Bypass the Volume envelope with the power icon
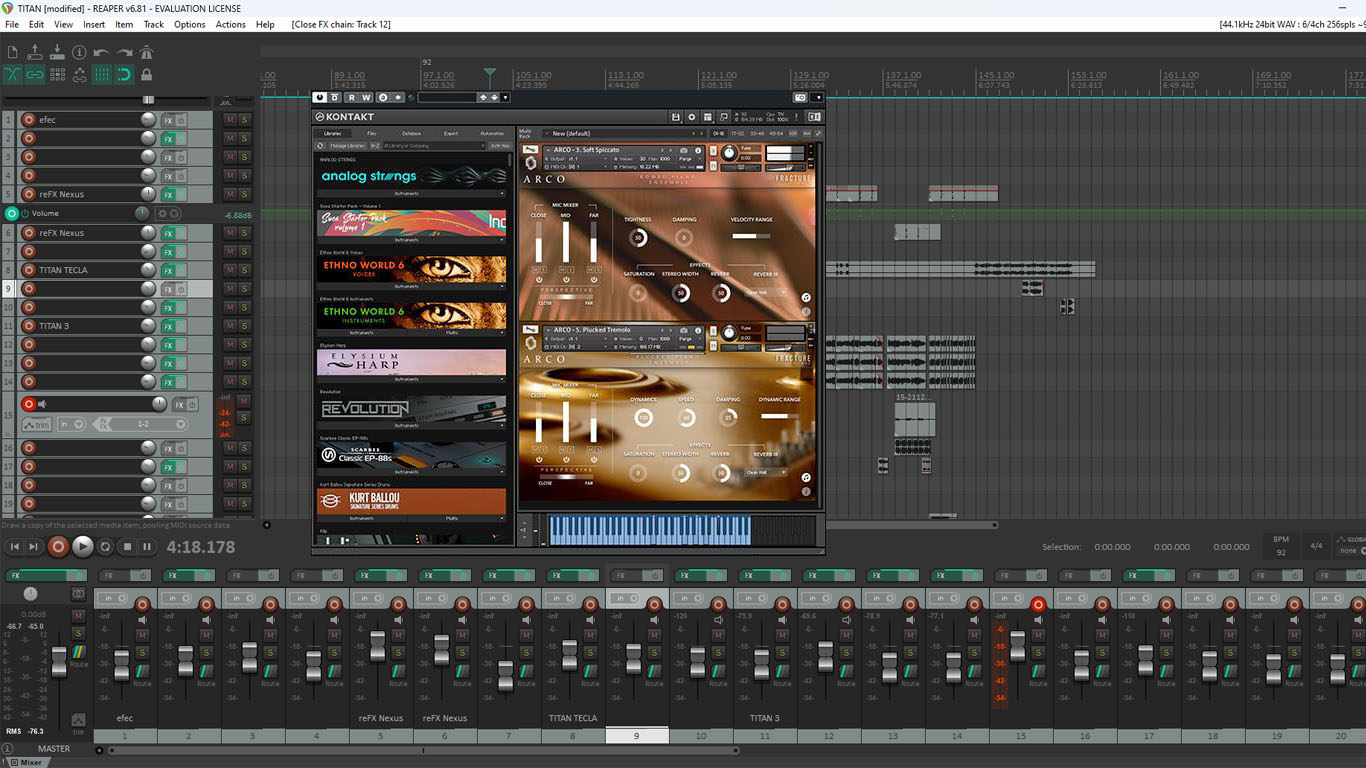 pyautogui.click(x=25, y=213)
